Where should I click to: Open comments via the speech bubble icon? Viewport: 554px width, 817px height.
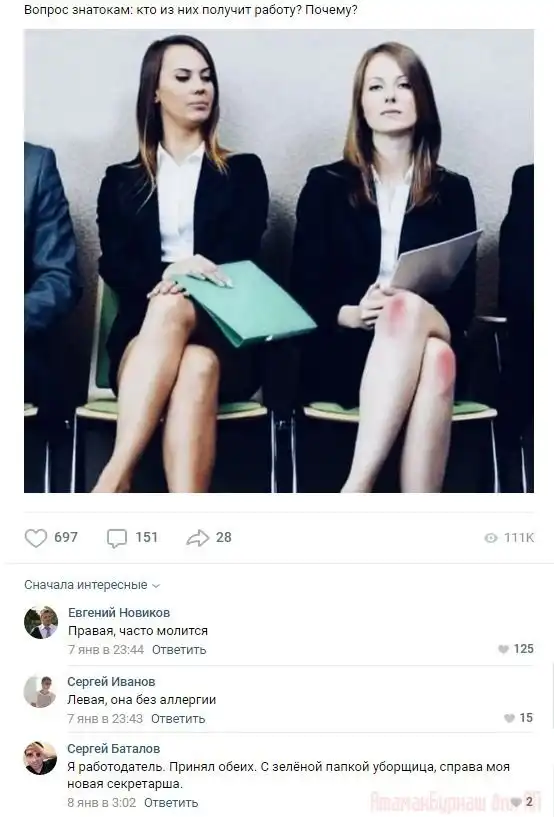pos(117,538)
